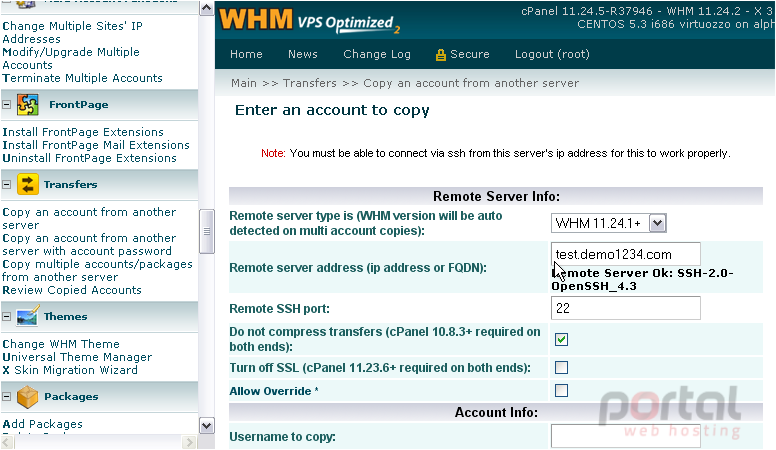Focus the remote server address field

tap(626, 254)
